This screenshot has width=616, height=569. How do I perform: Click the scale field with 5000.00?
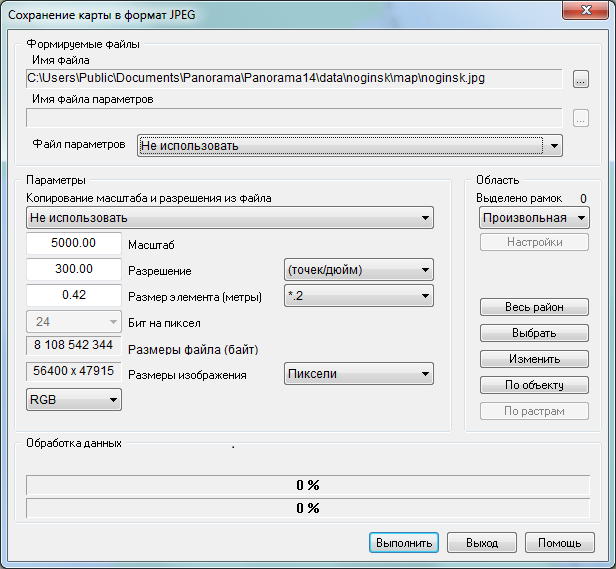click(74, 244)
